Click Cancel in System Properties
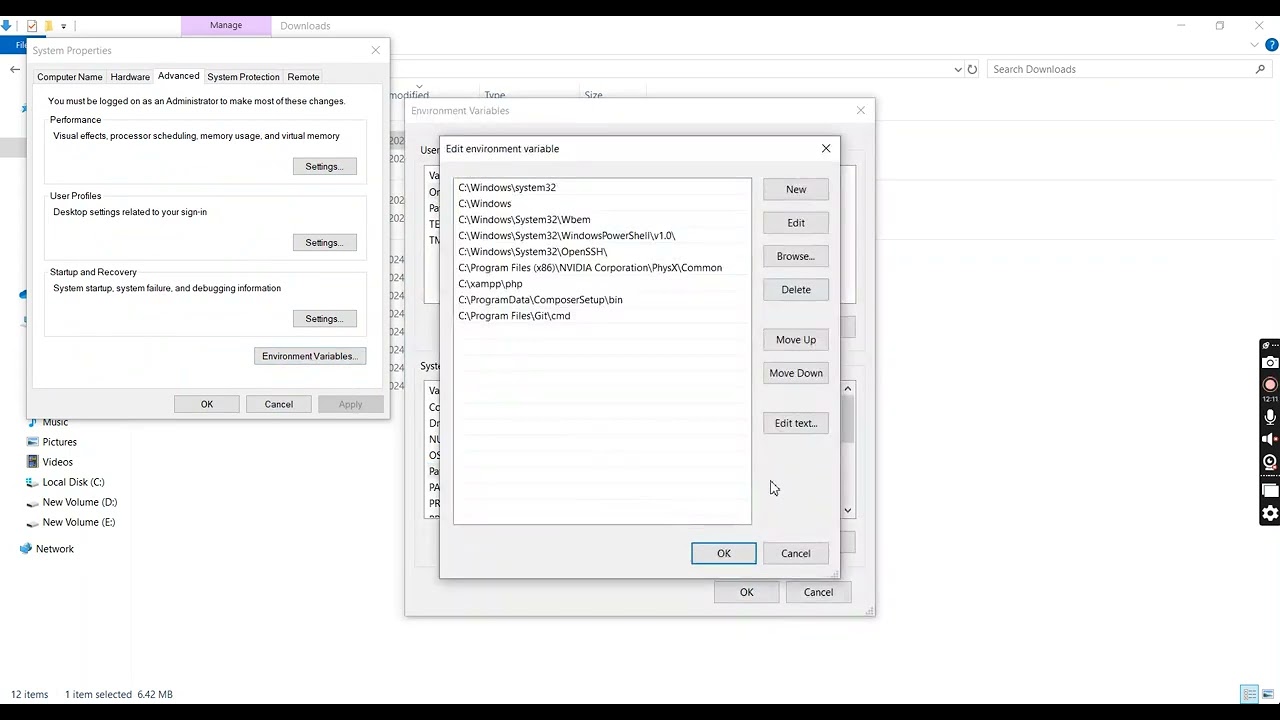1280x720 pixels. click(x=279, y=404)
